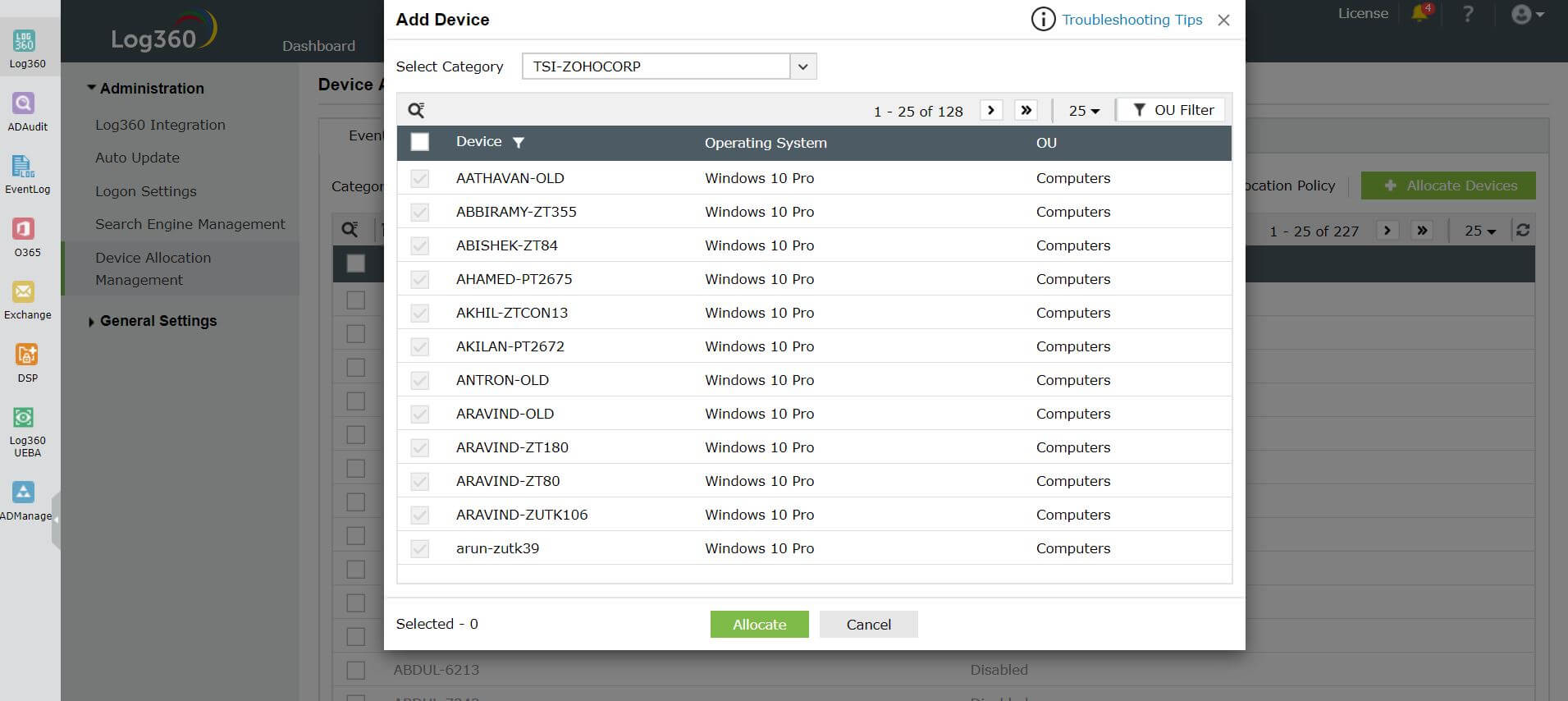Sort by Operating System column header

pos(766,143)
